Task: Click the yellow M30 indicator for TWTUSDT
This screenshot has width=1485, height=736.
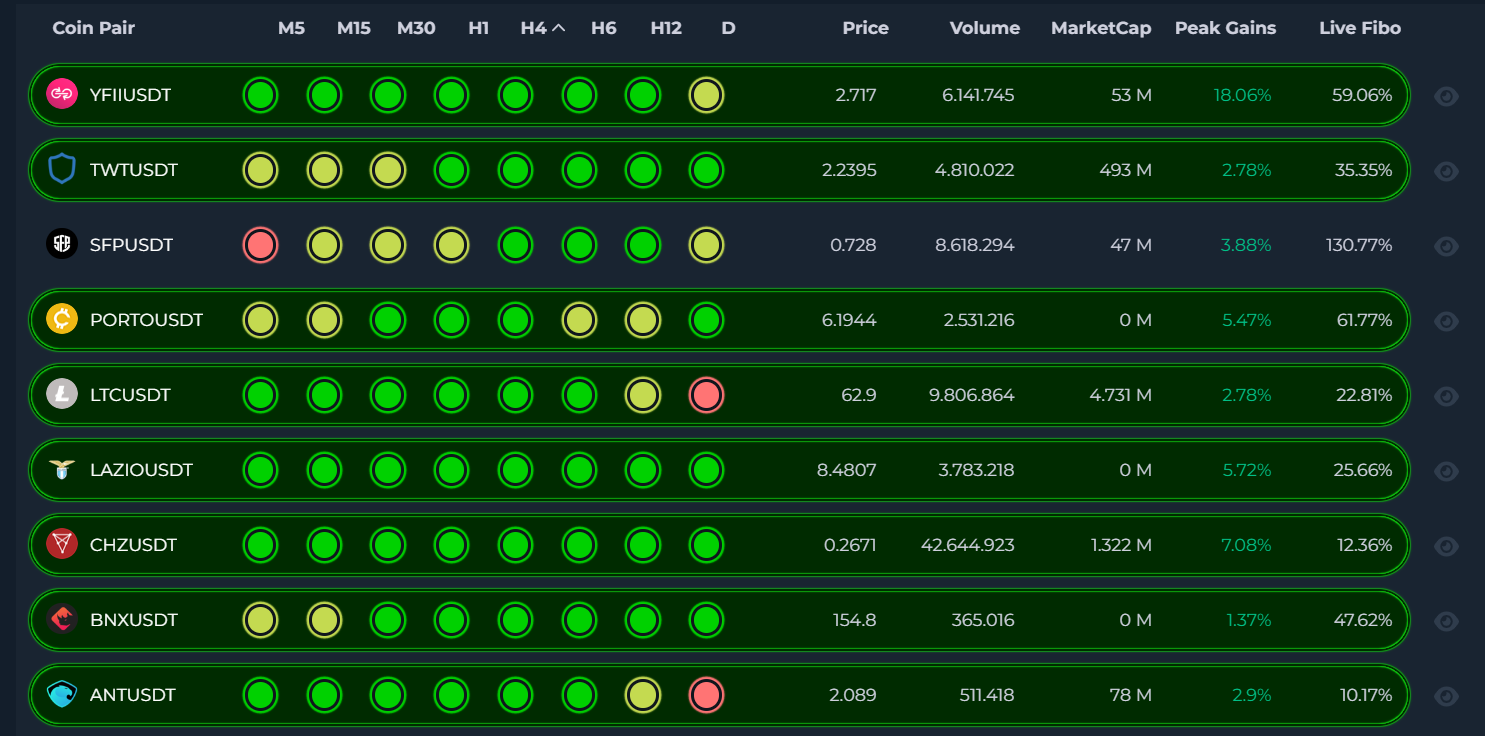Action: (x=387, y=170)
